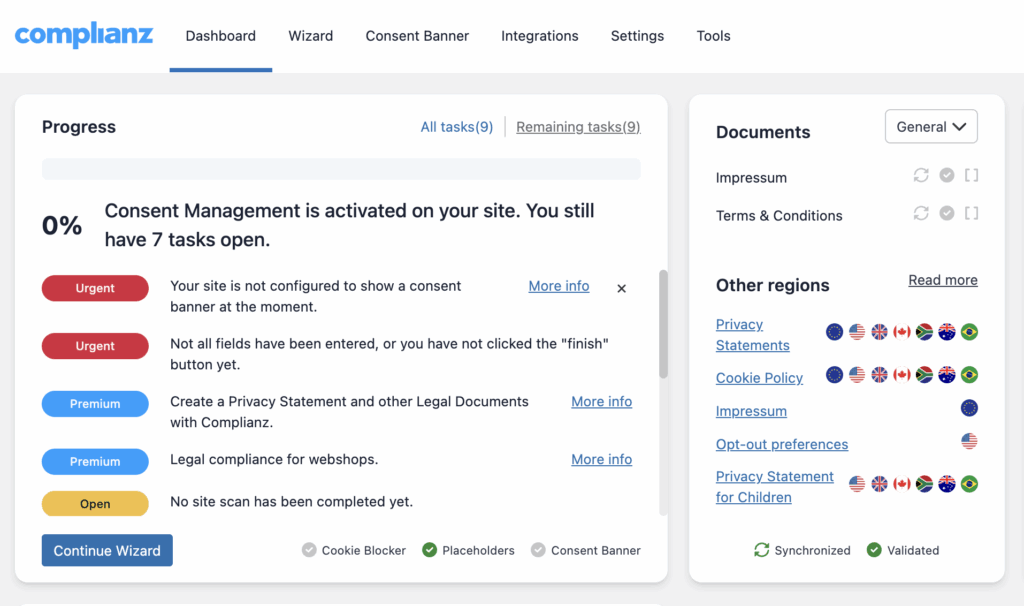The height and width of the screenshot is (606, 1024).
Task: Show Remaining tasks(9) filter
Action: (579, 127)
